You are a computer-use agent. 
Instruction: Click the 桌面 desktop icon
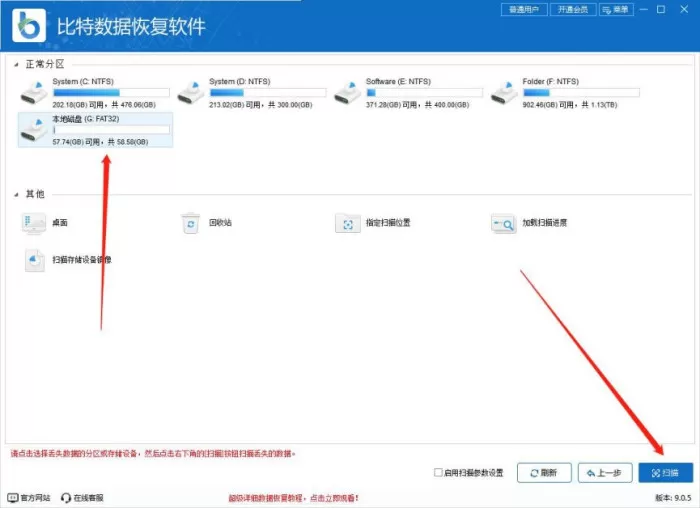coord(33,223)
